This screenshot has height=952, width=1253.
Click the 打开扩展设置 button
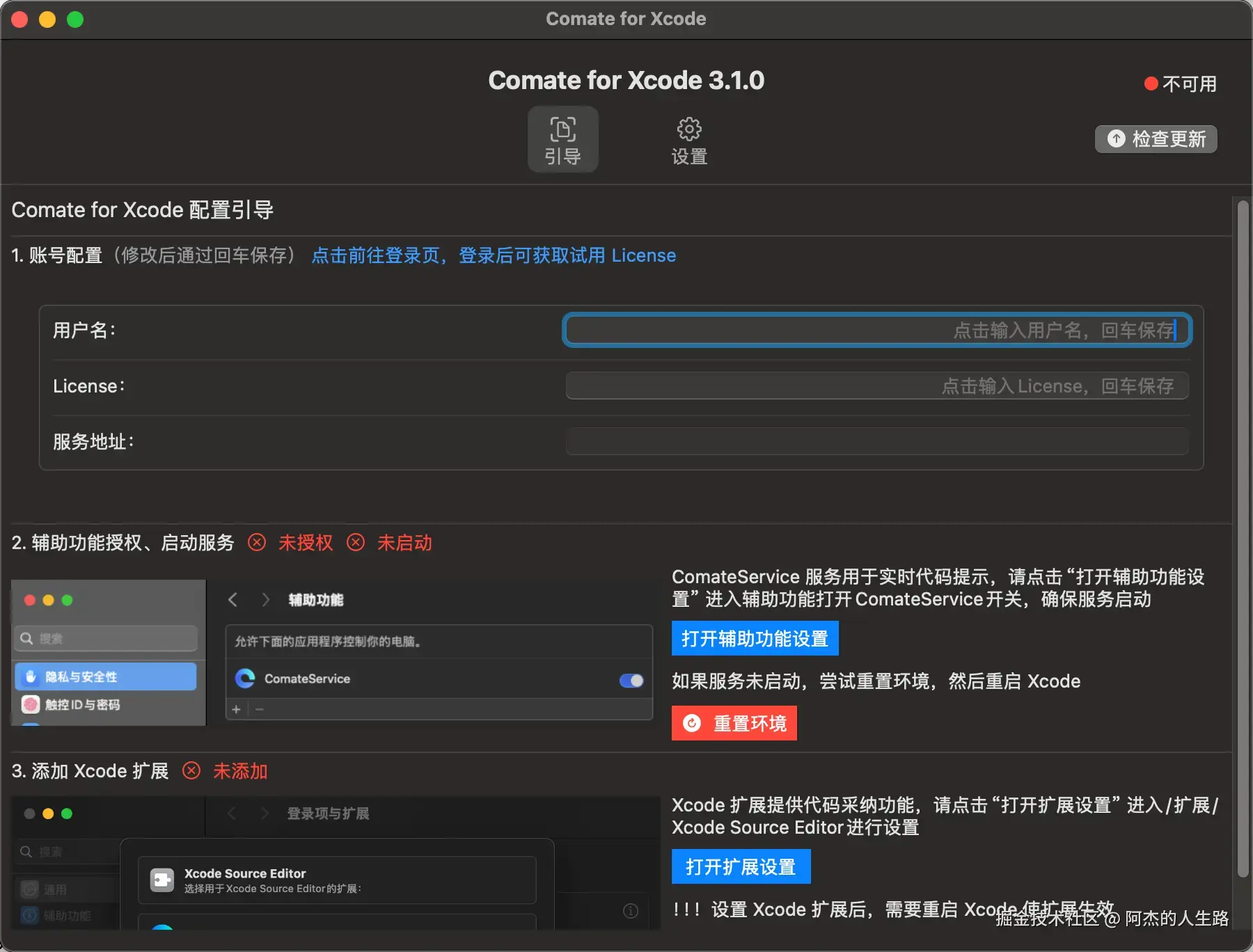[x=741, y=866]
